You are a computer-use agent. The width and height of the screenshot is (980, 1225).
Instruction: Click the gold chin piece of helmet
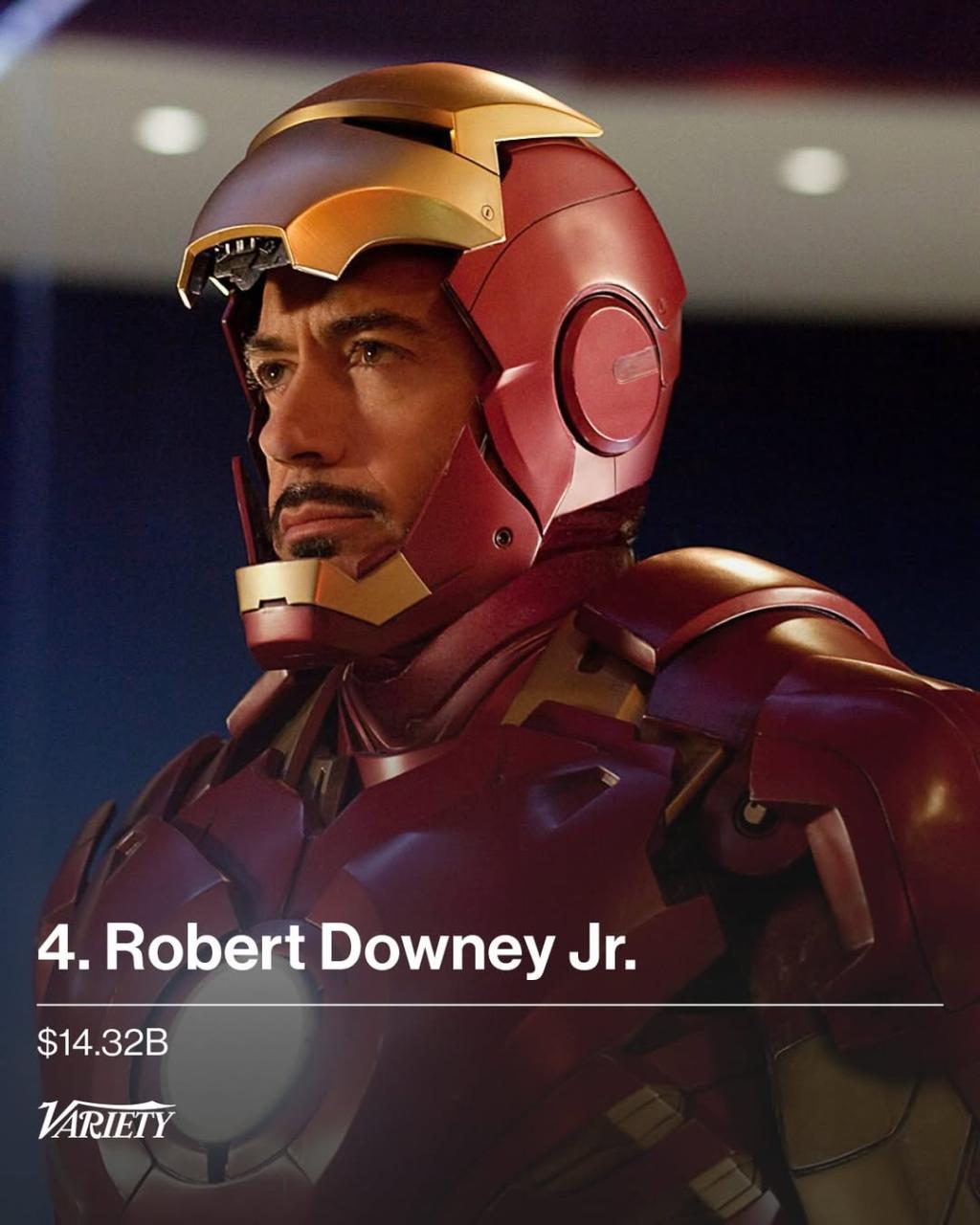pyautogui.click(x=330, y=586)
